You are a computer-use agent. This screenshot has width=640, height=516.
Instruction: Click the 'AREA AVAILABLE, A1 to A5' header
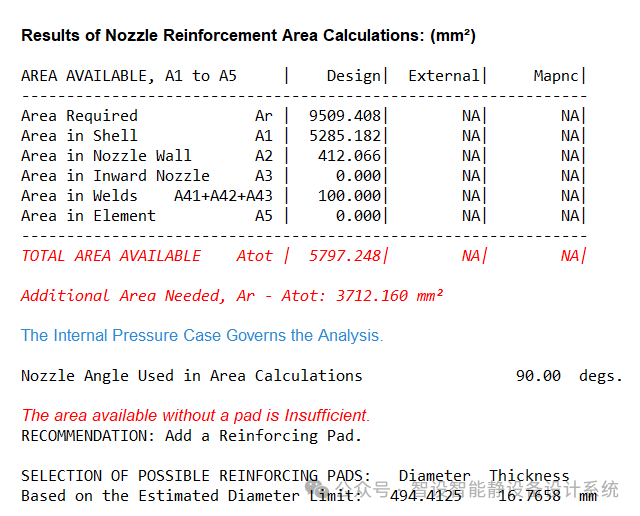[x=129, y=76]
